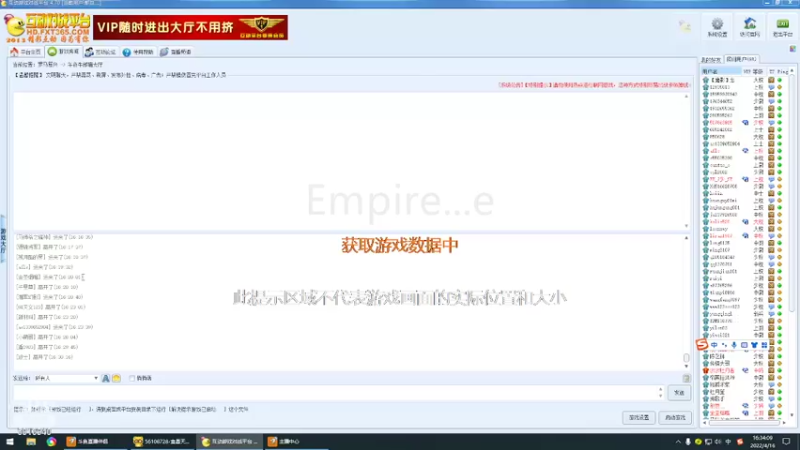Switch to the My Friends tab above the user list

pyautogui.click(x=711, y=60)
